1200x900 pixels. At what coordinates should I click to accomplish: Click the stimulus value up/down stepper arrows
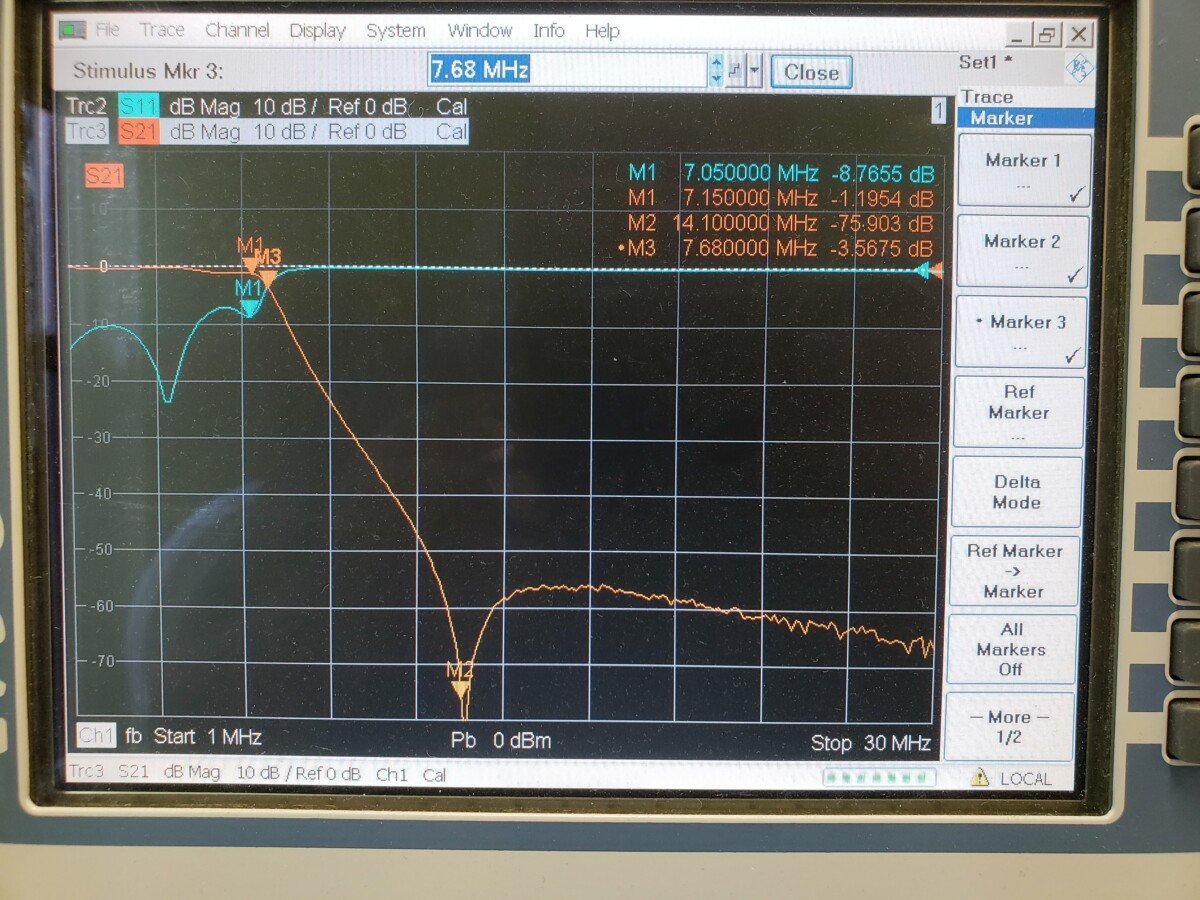coord(716,71)
